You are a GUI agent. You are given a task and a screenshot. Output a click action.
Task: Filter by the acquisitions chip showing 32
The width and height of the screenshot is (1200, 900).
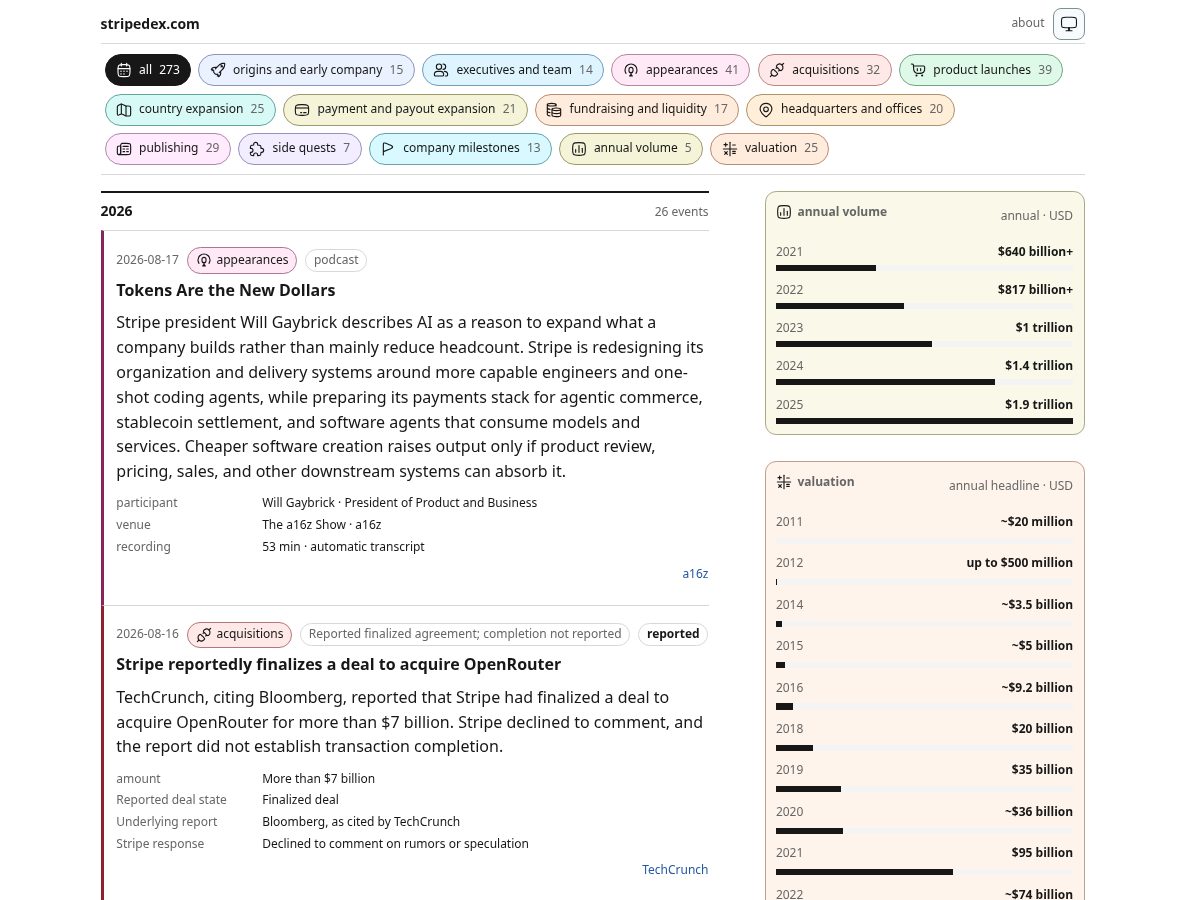point(825,70)
